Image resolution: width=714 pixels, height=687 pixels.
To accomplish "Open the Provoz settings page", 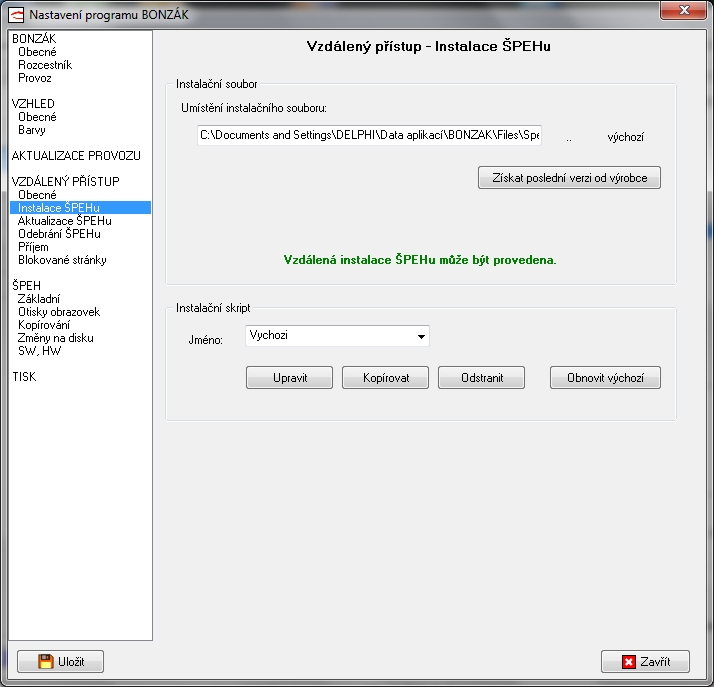I will tap(35, 78).
